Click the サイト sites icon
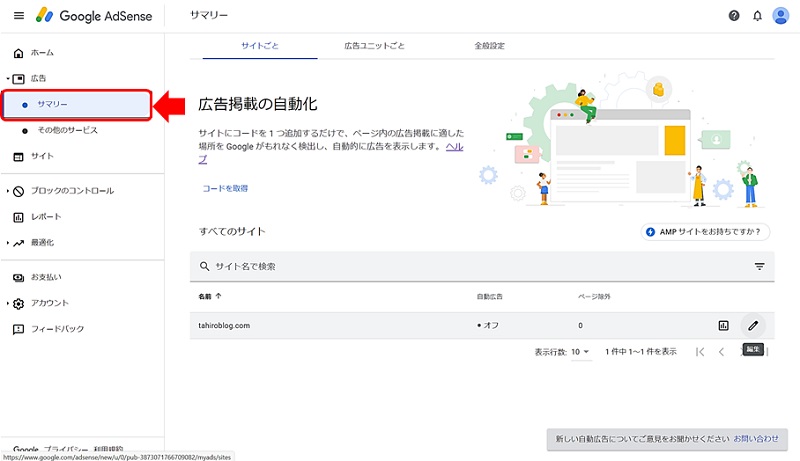 [x=18, y=157]
